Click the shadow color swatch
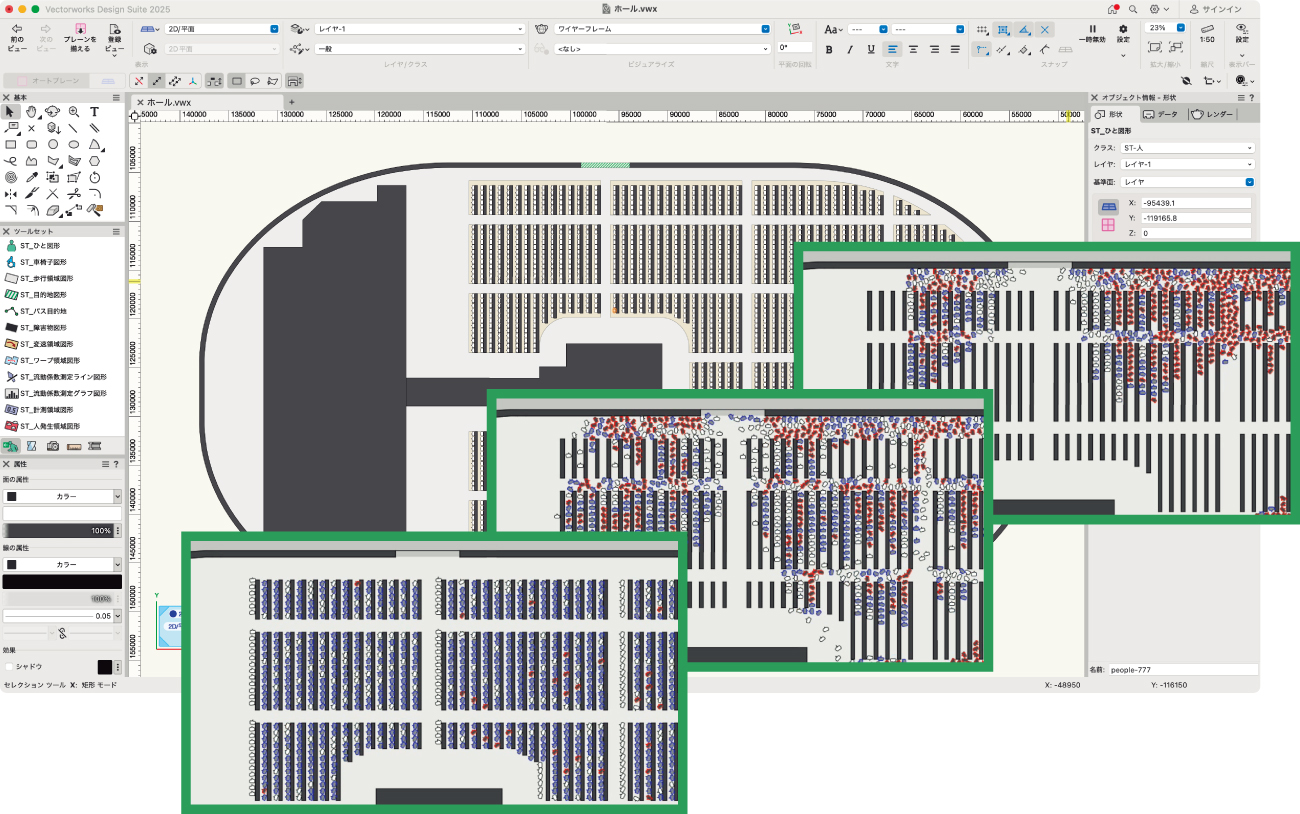This screenshot has height=814, width=1300. coord(104,667)
